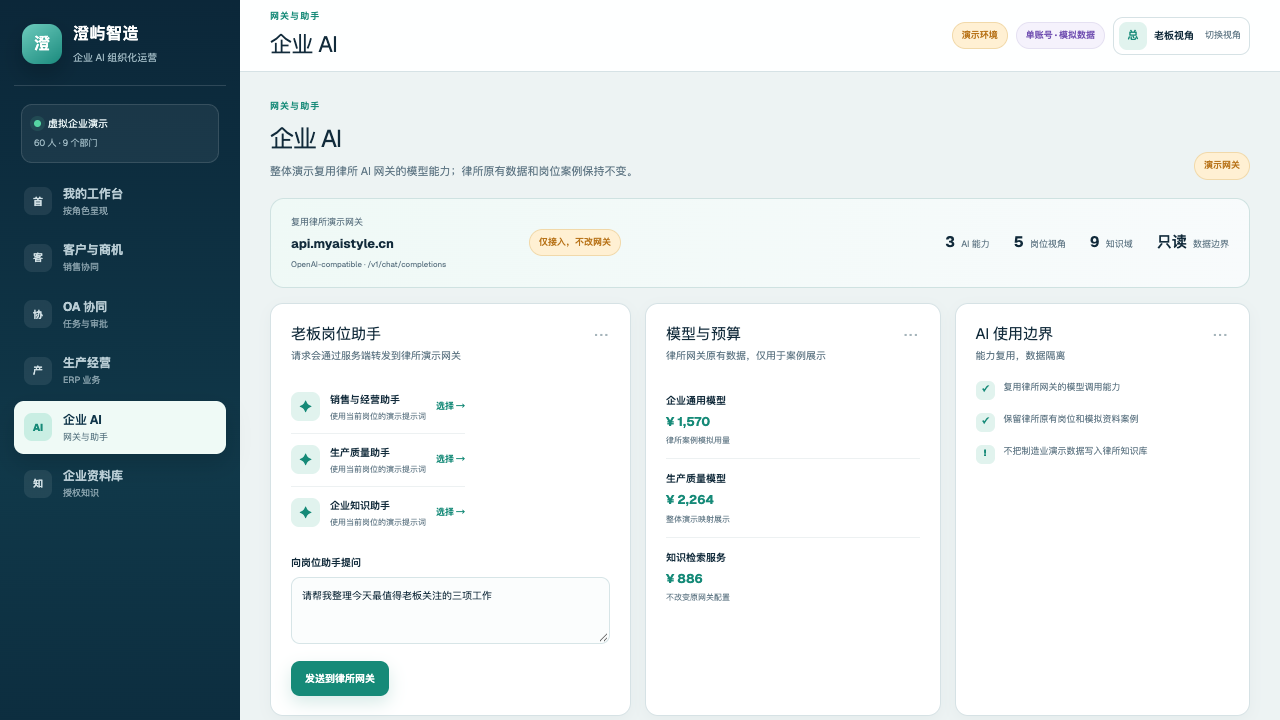This screenshot has width=1280, height=720.
Task: Click 选择 → for 销售与经营助手
Action: (450, 406)
